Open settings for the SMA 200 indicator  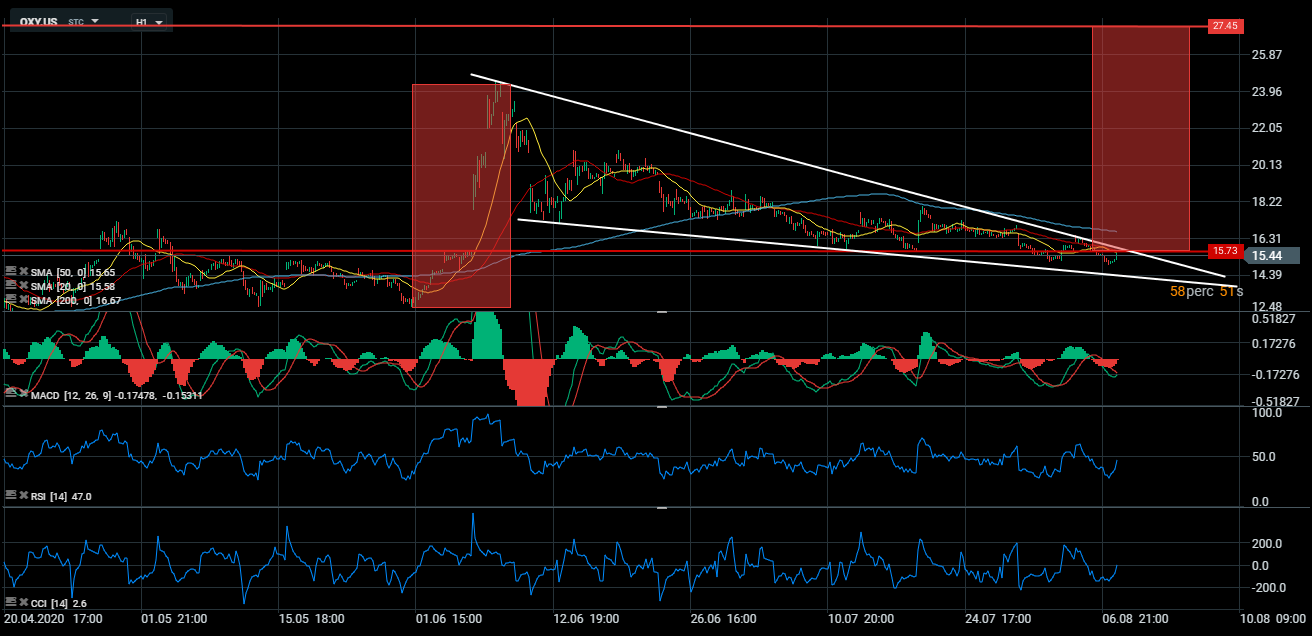click(x=10, y=299)
